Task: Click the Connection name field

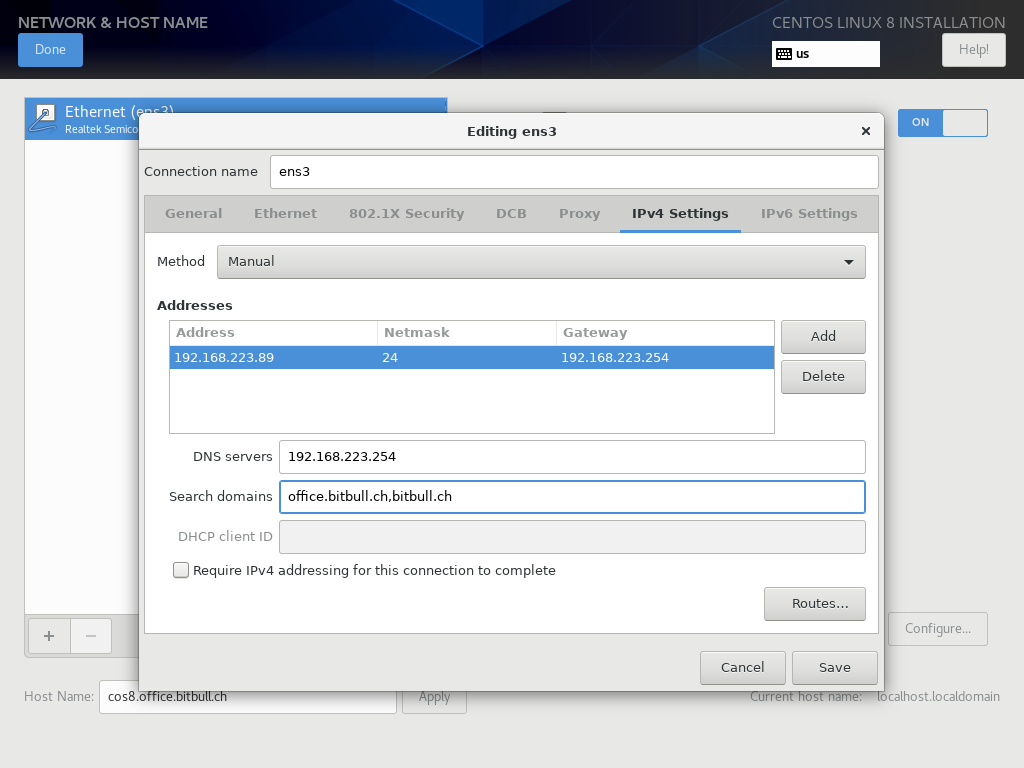Action: 574,172
